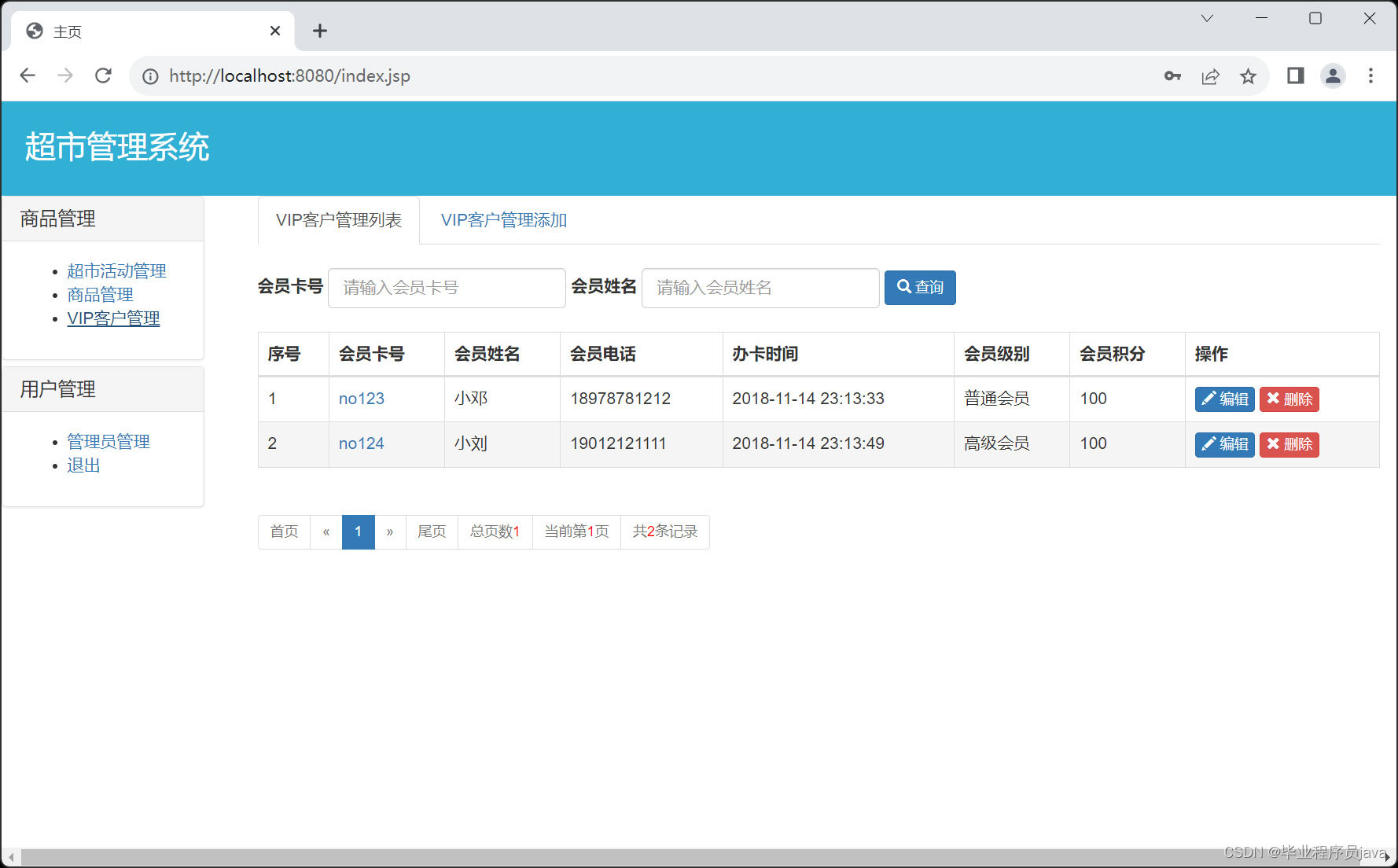The height and width of the screenshot is (868, 1398).
Task: Click 退出 to log out
Action: (83, 465)
